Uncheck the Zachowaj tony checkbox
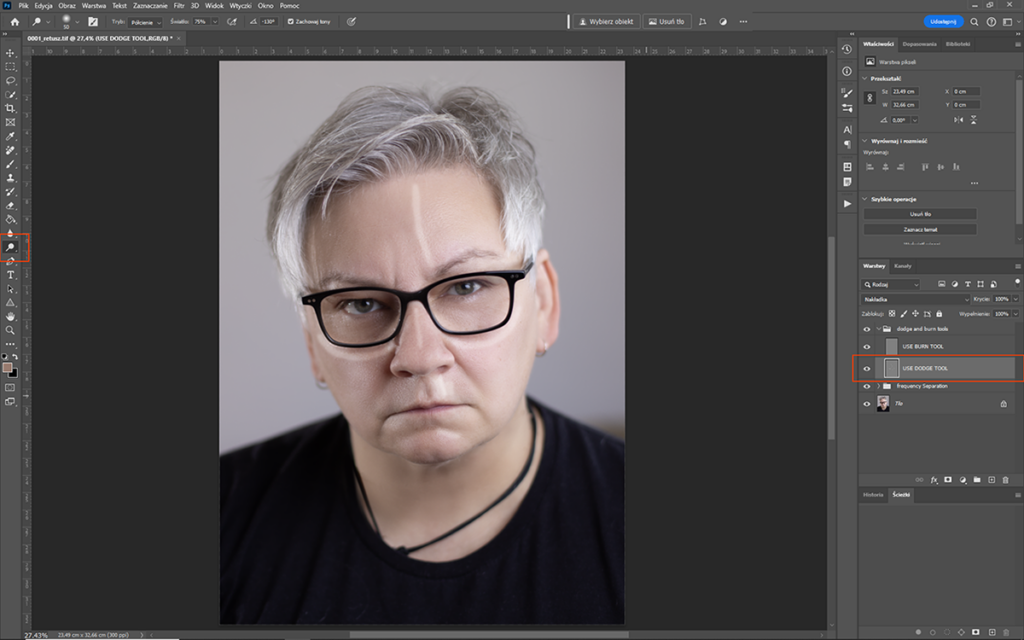Image resolution: width=1024 pixels, height=640 pixels. [x=291, y=21]
